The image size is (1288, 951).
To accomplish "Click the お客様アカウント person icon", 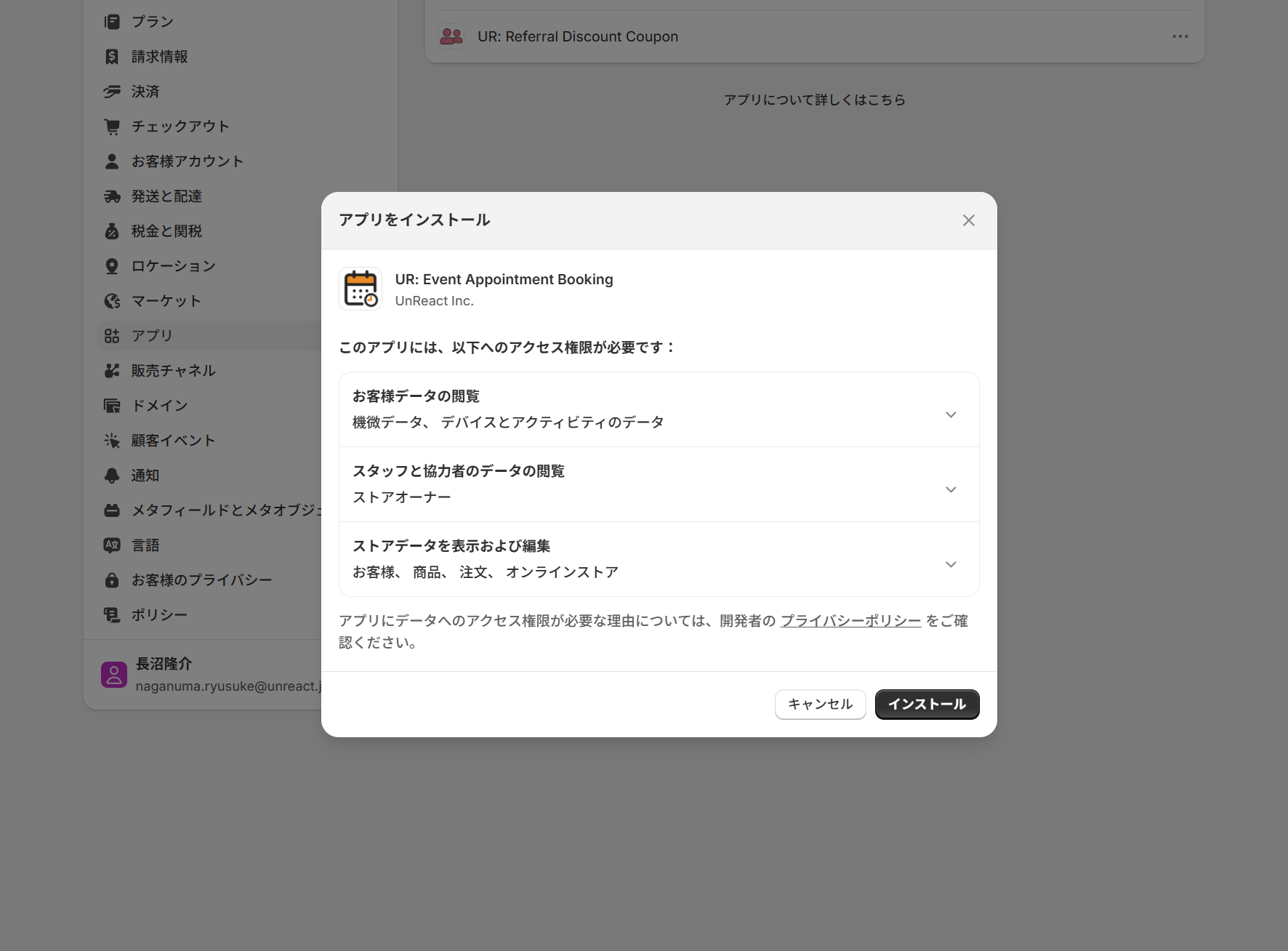I will click(x=112, y=161).
